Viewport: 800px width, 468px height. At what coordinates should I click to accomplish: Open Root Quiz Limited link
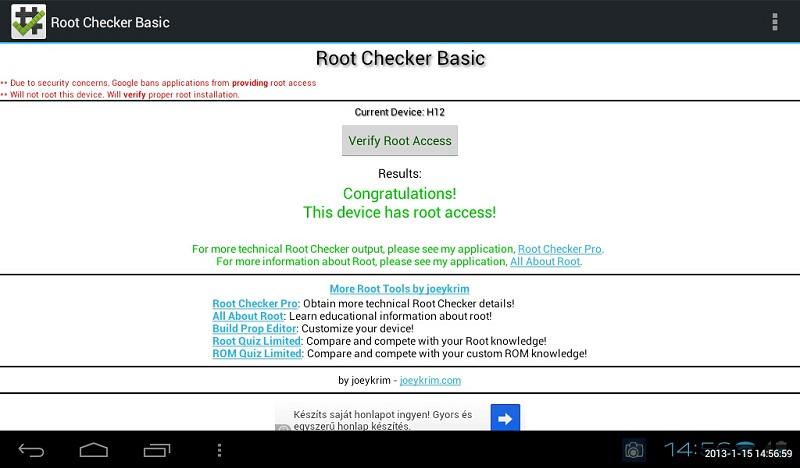[257, 341]
